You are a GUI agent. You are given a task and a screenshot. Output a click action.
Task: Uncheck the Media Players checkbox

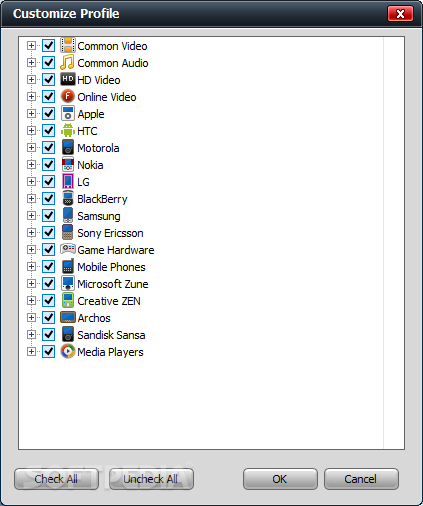pyautogui.click(x=49, y=351)
